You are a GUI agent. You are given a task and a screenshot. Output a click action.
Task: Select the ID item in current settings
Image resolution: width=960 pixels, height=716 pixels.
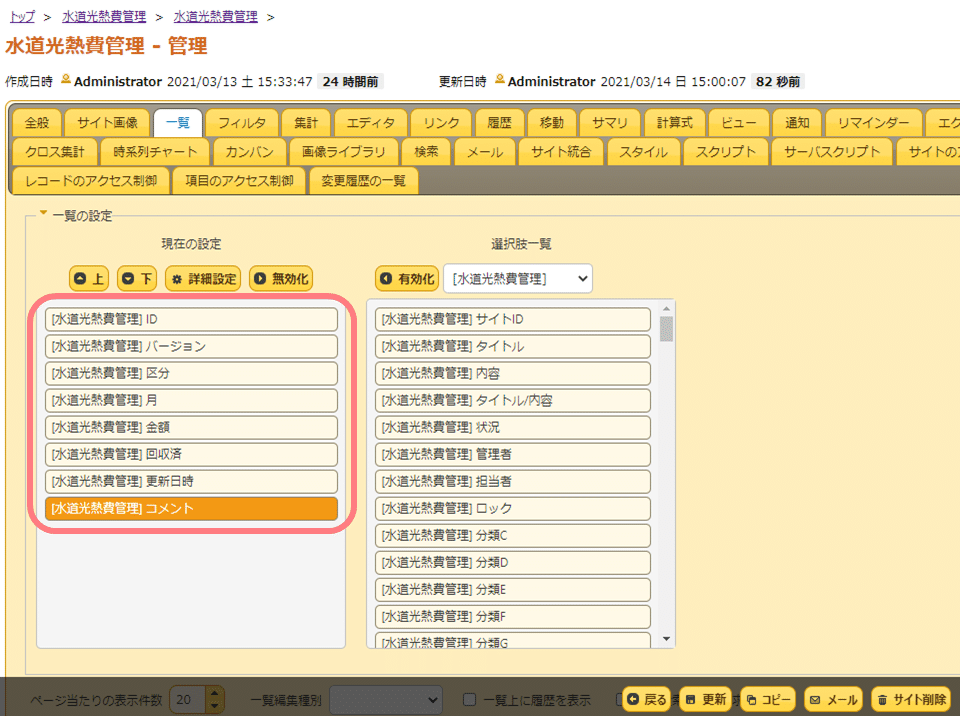191,319
